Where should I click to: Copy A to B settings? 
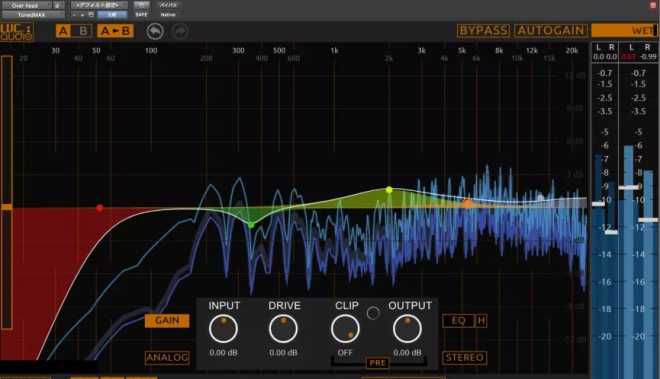(x=115, y=31)
